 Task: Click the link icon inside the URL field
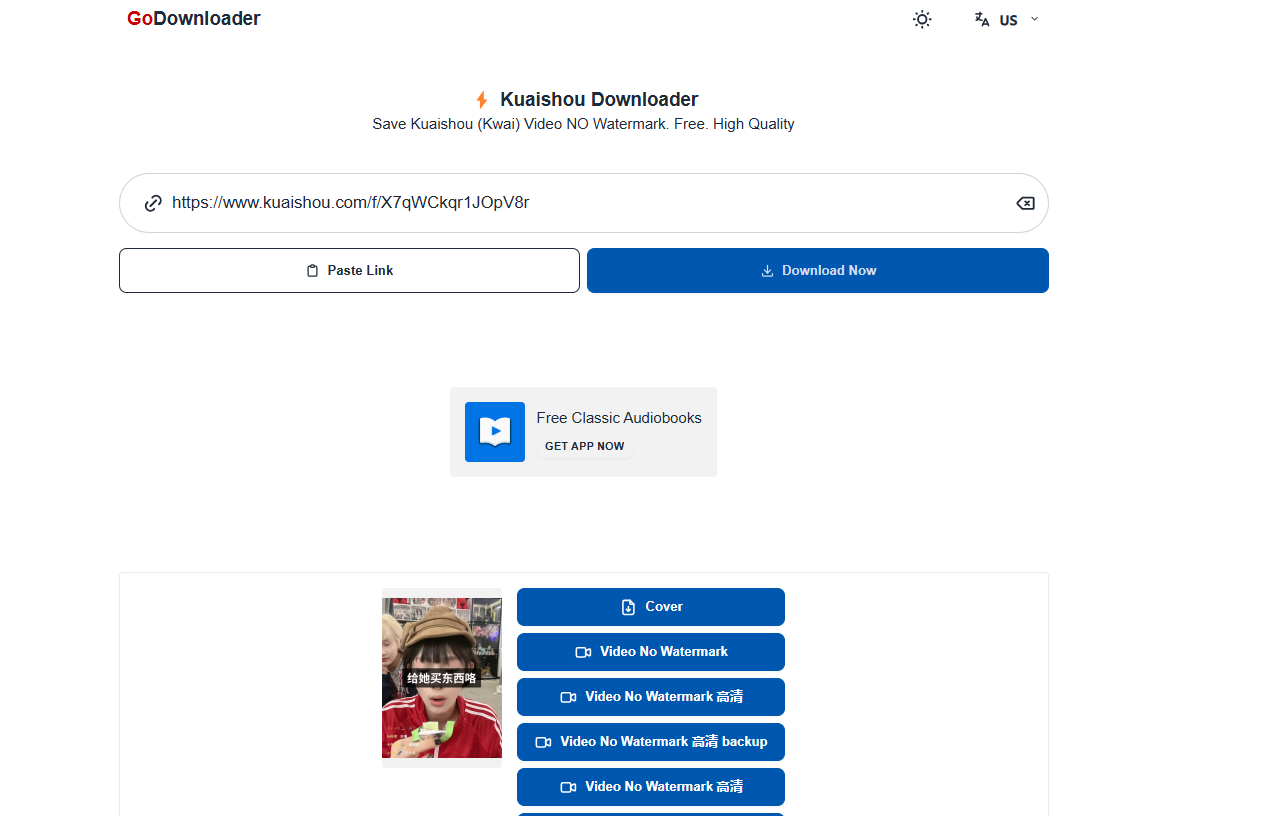[152, 203]
